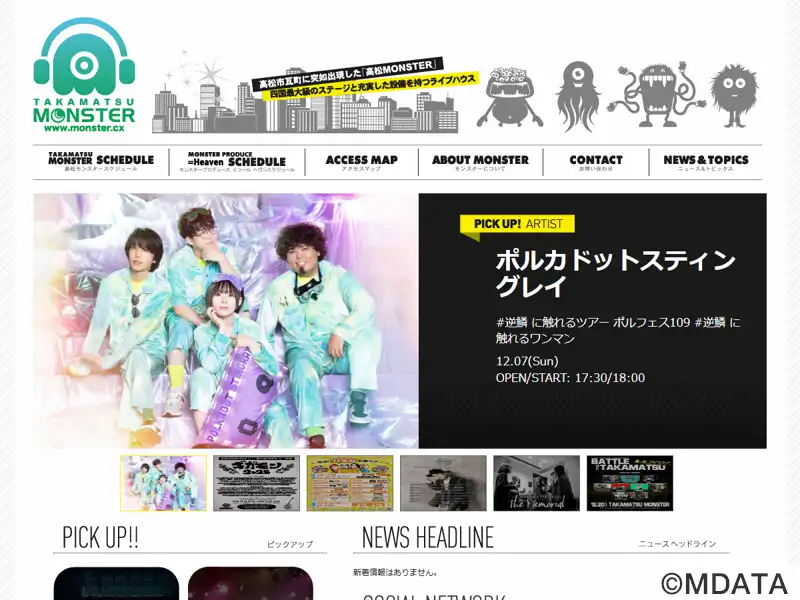Open Takamatsu Monster Schedule menu
This screenshot has height=600, width=800.
[101, 162]
